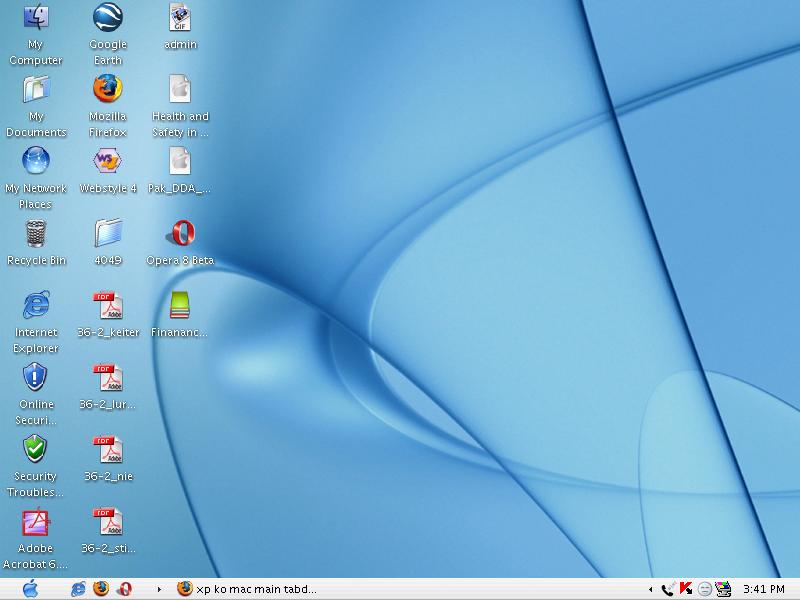Image resolution: width=800 pixels, height=600 pixels.
Task: Open the Apple start menu button
Action: click(x=30, y=589)
